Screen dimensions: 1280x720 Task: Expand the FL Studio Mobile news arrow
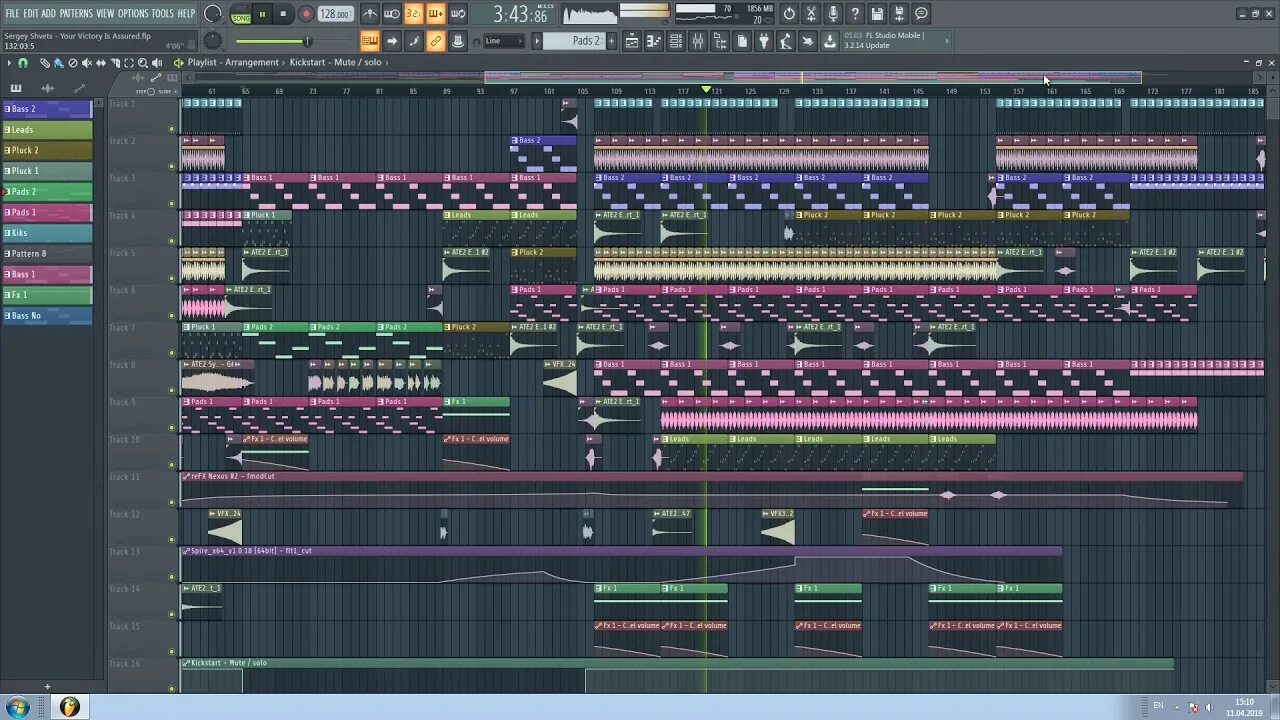pyautogui.click(x=947, y=41)
